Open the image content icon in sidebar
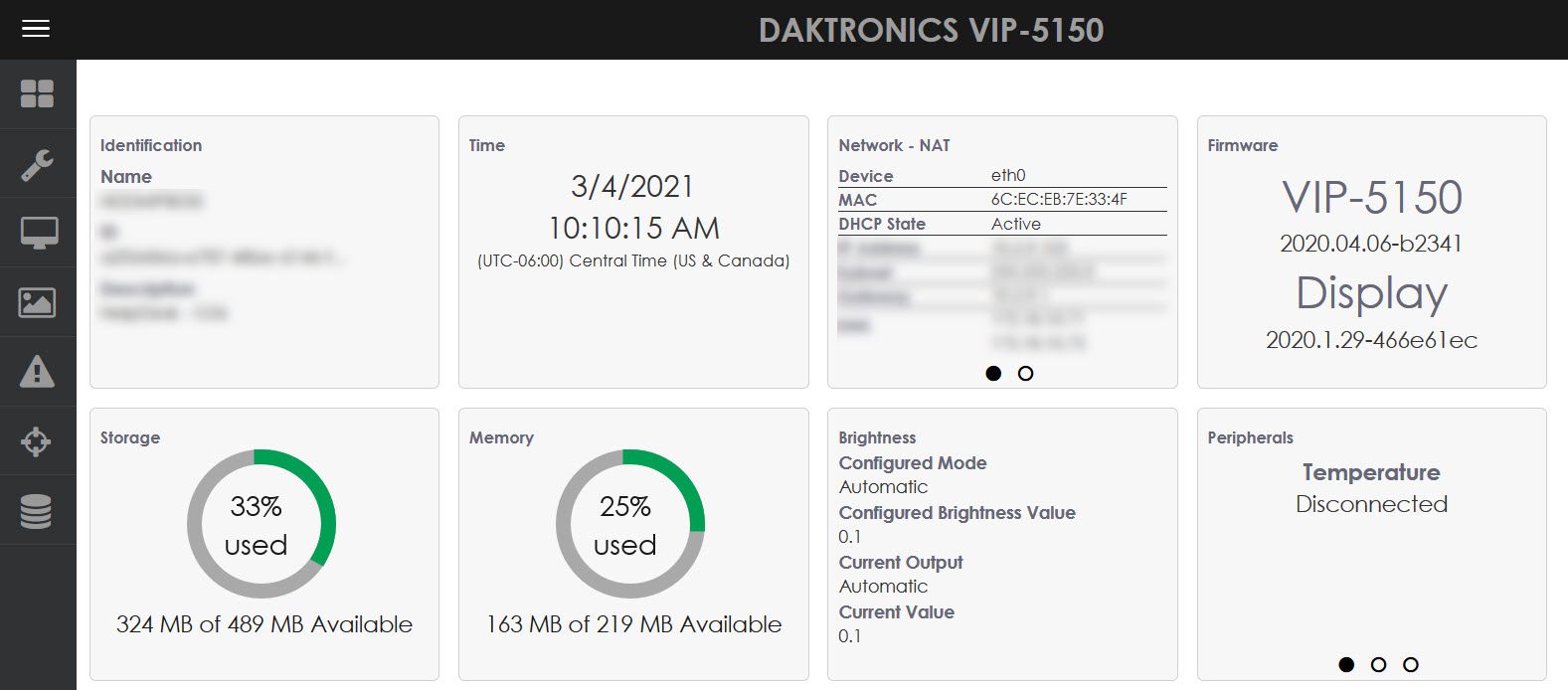This screenshot has width=1568, height=690. (38, 302)
